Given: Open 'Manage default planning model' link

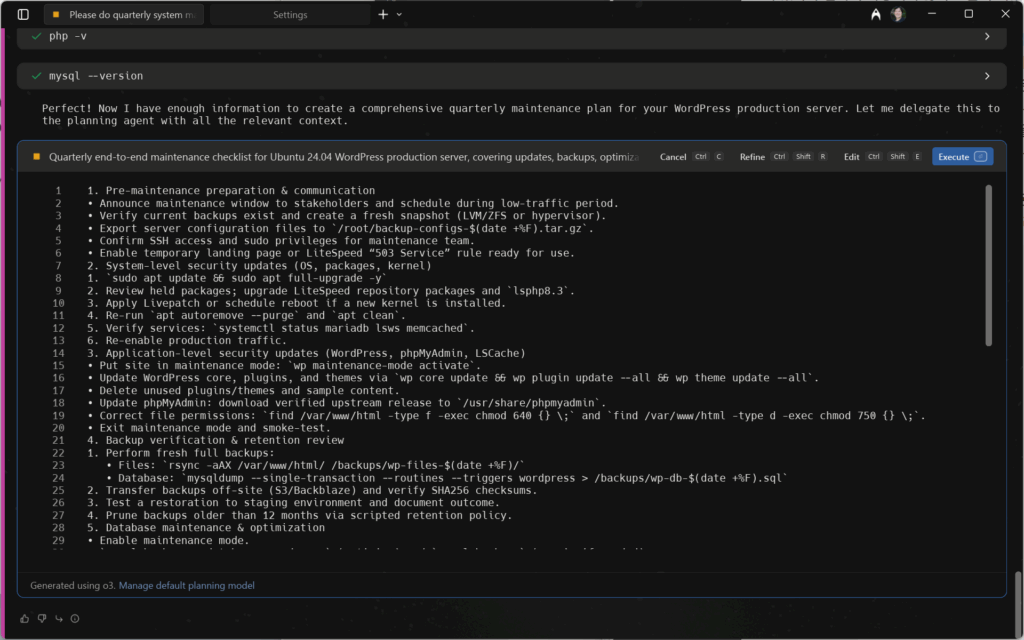Looking at the screenshot, I should point(187,585).
